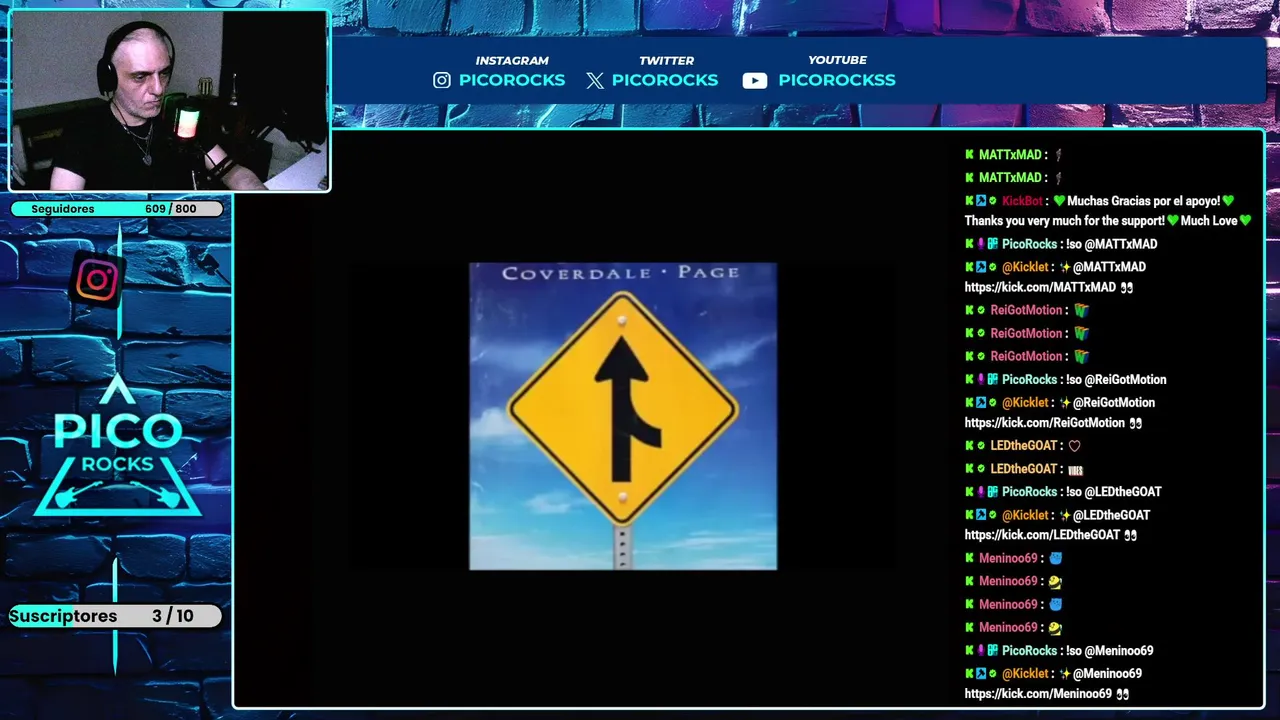Click Kicklet's '@MATTxMAD' mention
The height and width of the screenshot is (720, 1280).
click(x=1109, y=267)
